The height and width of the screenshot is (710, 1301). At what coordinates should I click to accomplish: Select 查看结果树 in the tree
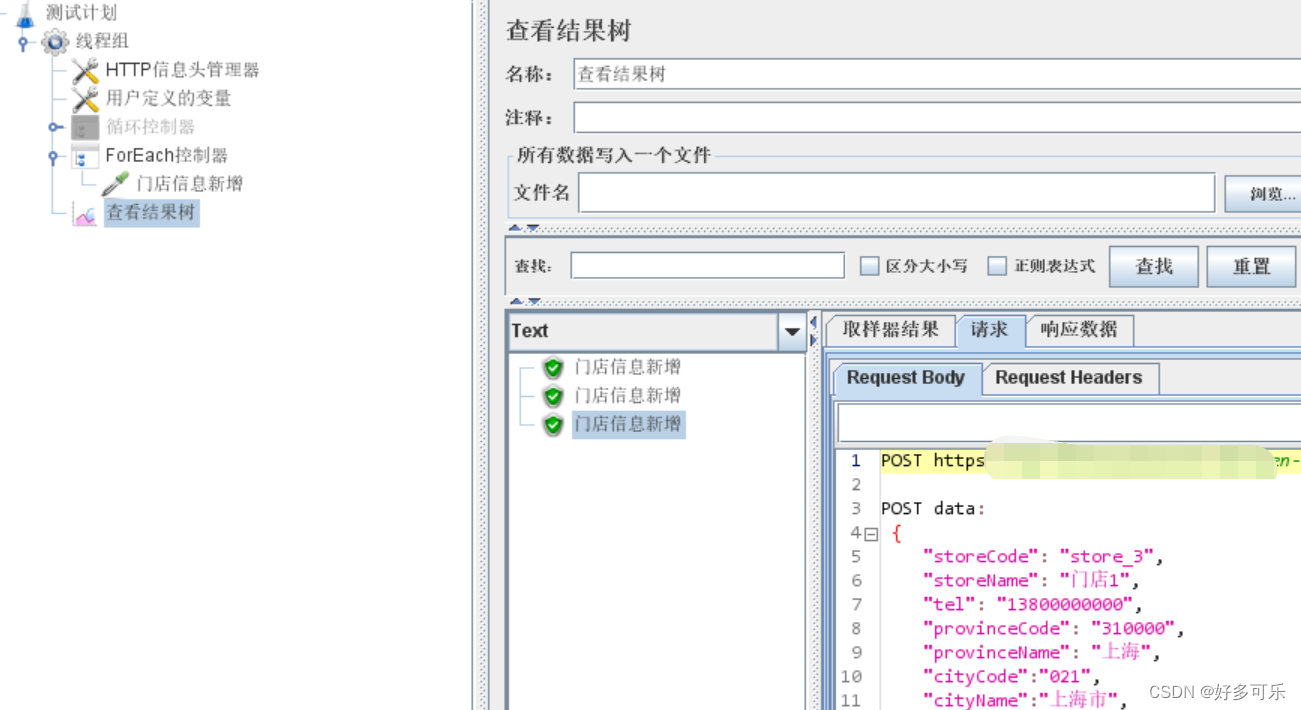pos(151,213)
